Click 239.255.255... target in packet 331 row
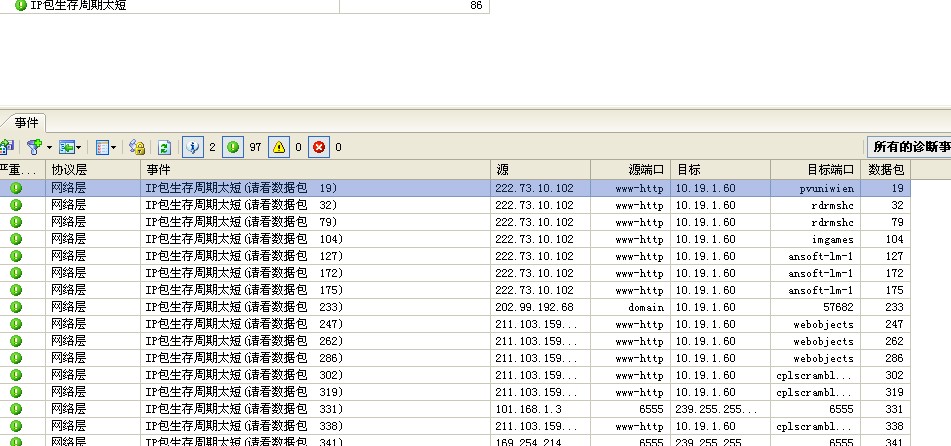 click(x=716, y=409)
